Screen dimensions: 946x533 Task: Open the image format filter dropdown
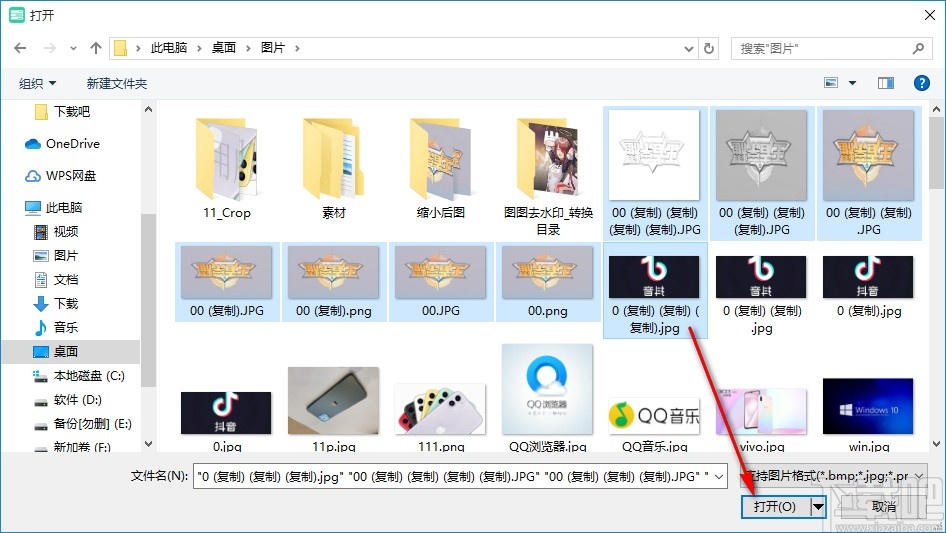pyautogui.click(x=834, y=476)
